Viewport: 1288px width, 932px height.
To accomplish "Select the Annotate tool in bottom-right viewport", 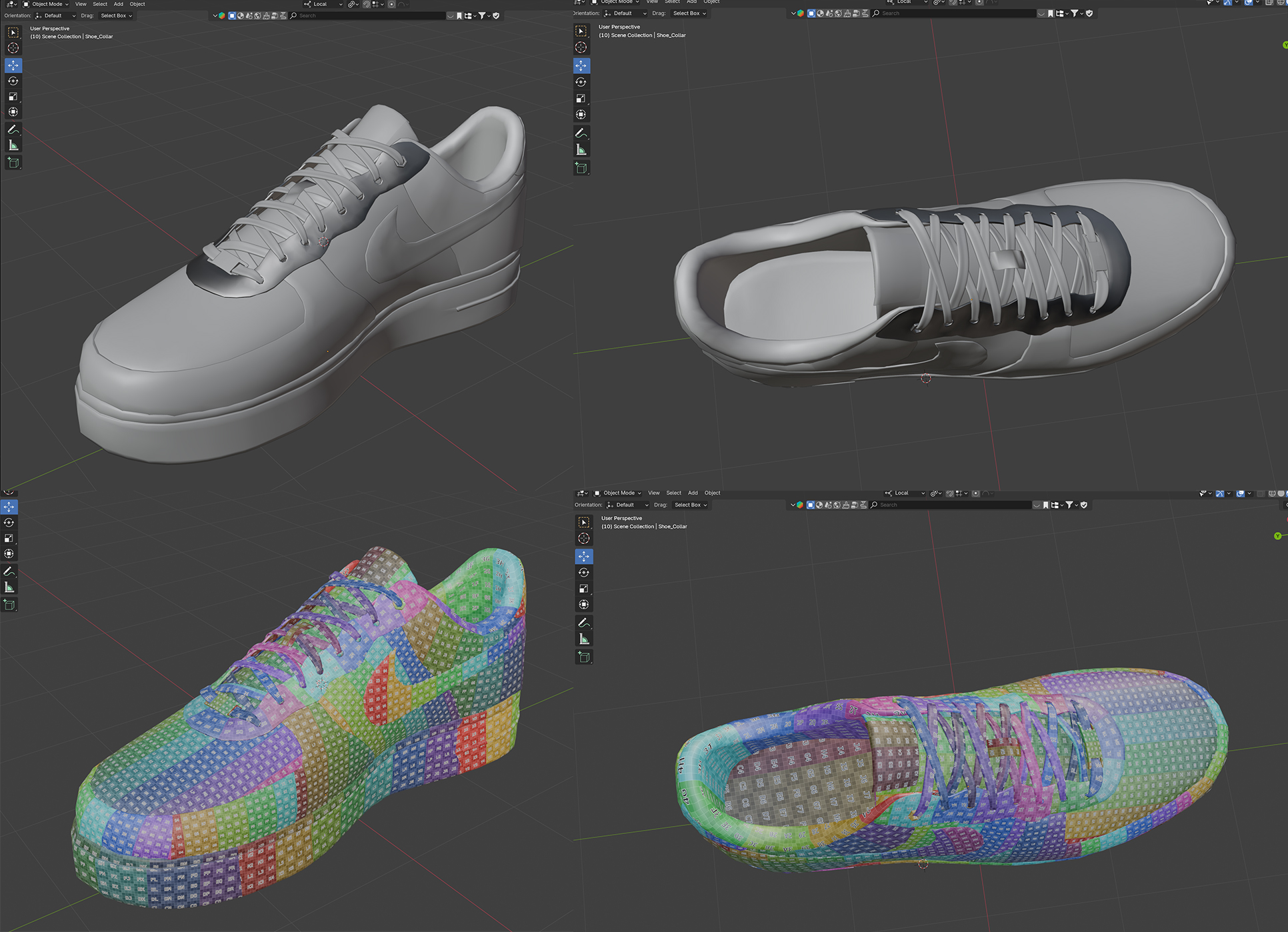I will [584, 623].
